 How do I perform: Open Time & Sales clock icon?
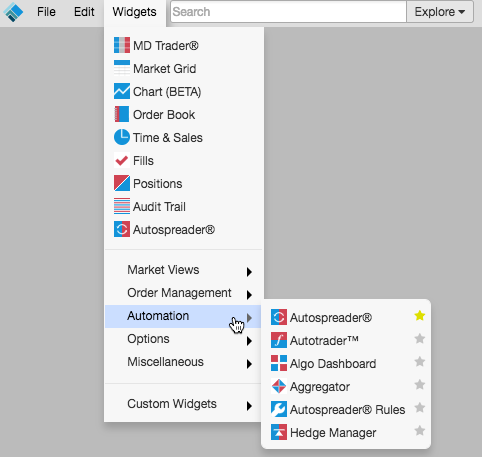122,137
